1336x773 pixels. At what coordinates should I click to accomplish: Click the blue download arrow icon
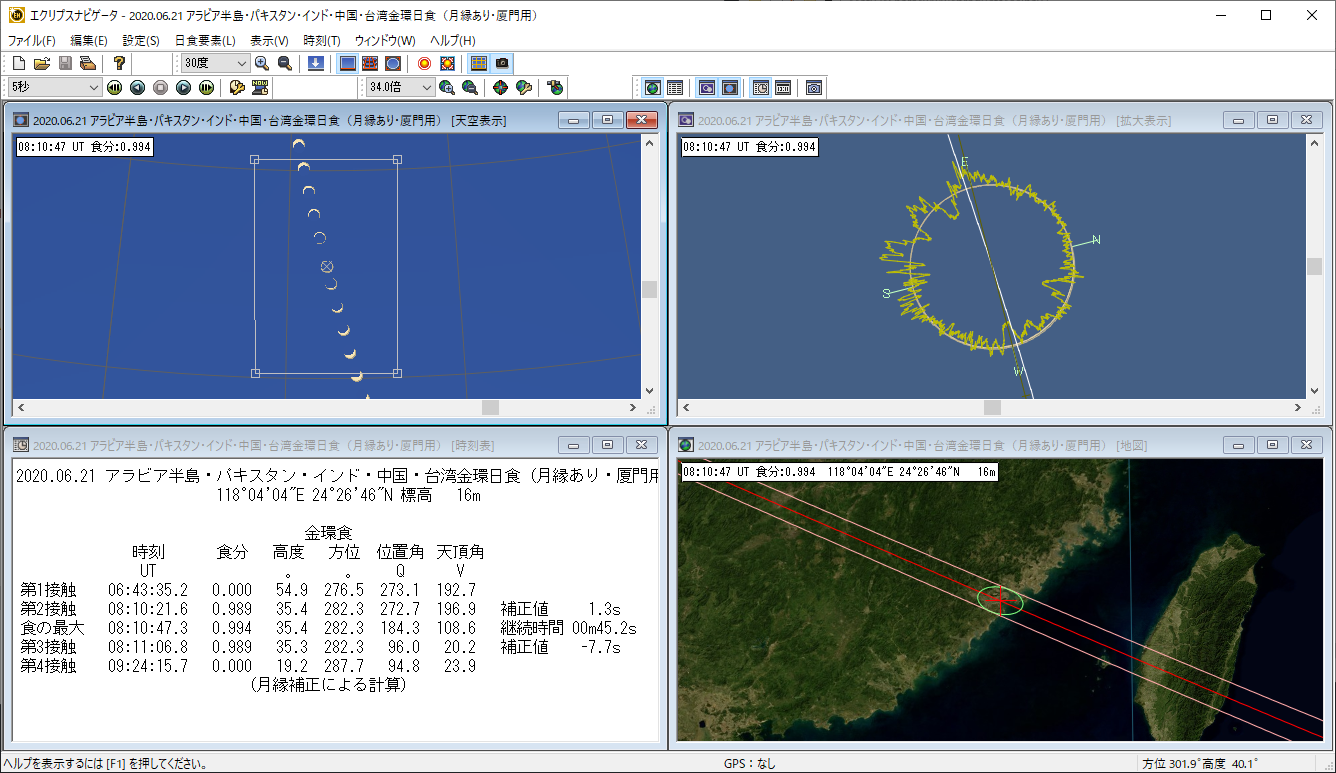(x=315, y=63)
